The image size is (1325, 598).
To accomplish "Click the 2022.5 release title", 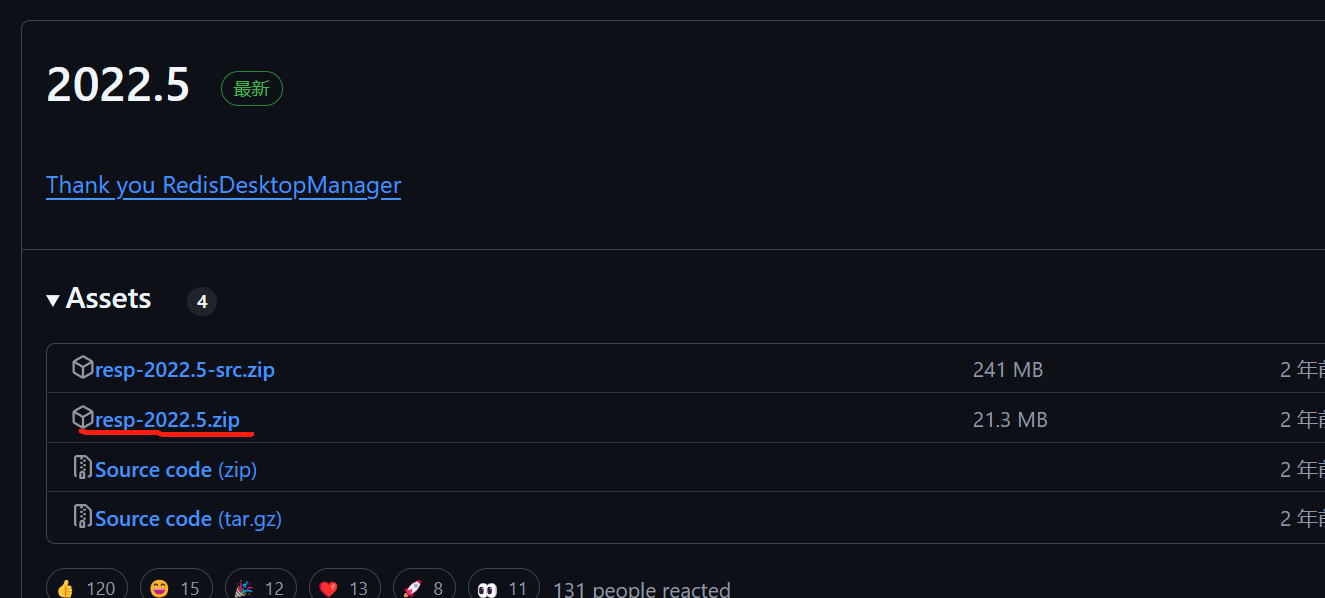I will [118, 86].
